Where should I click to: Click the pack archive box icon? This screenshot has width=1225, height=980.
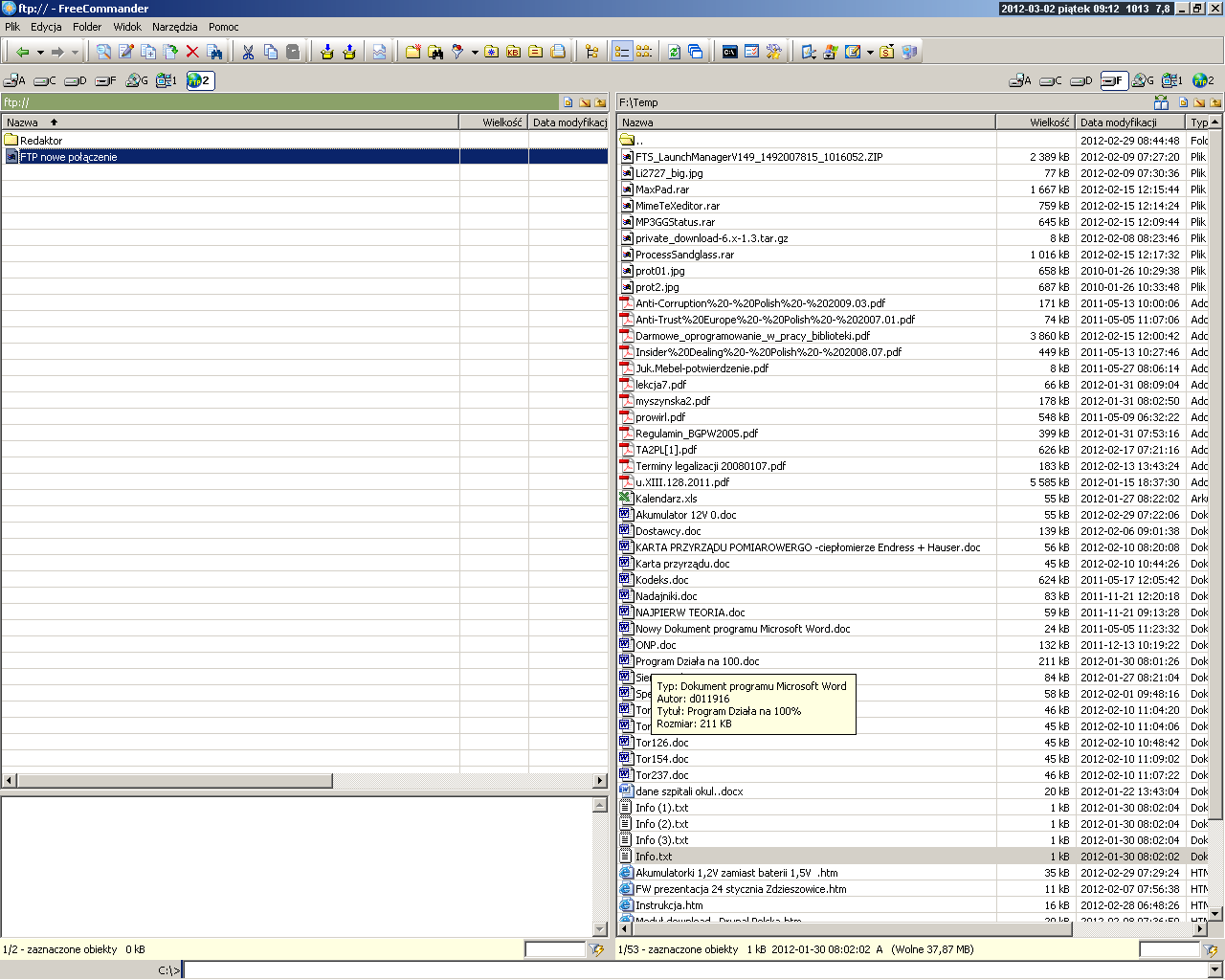pyautogui.click(x=327, y=52)
